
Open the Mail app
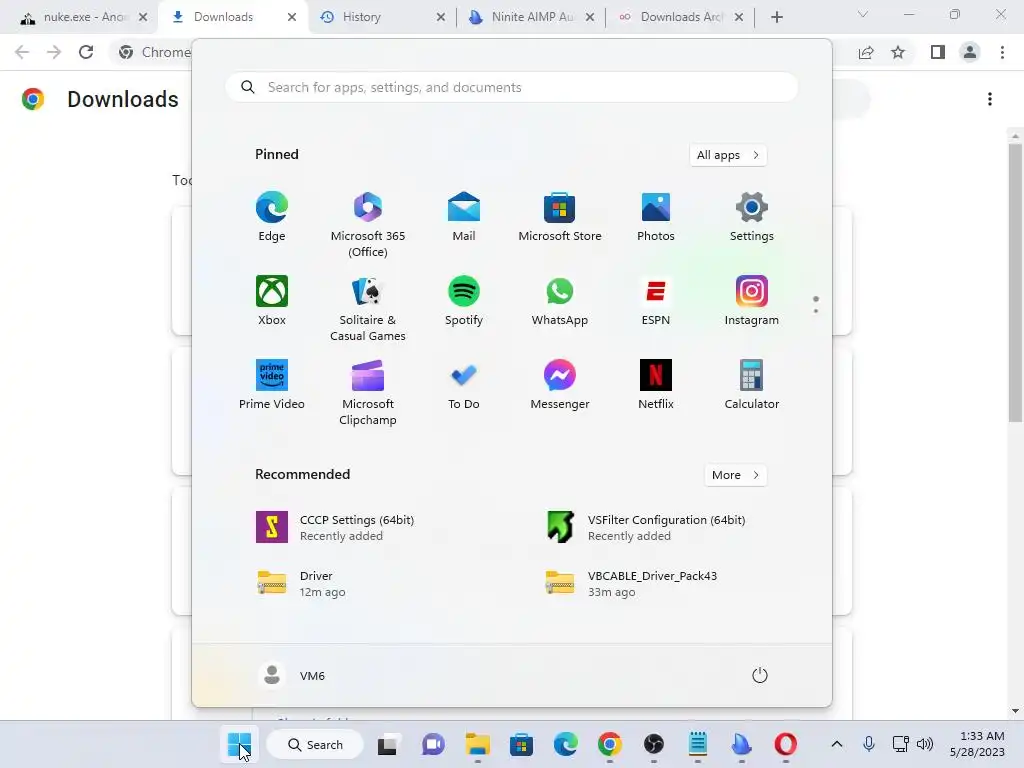click(464, 217)
